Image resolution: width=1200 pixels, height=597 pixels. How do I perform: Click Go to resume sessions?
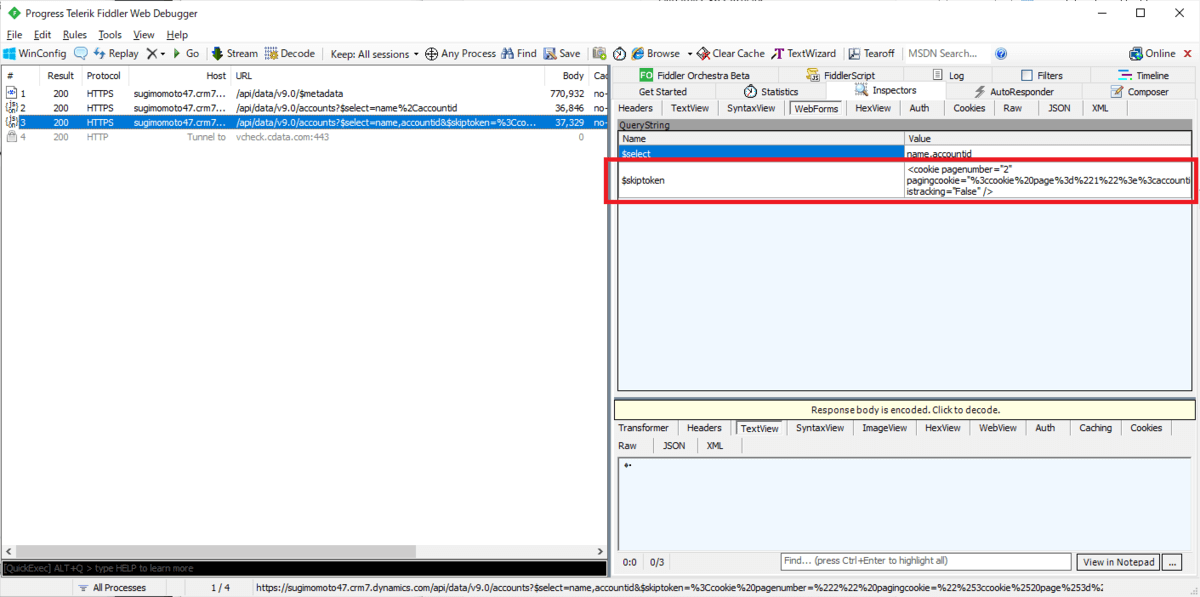click(186, 54)
